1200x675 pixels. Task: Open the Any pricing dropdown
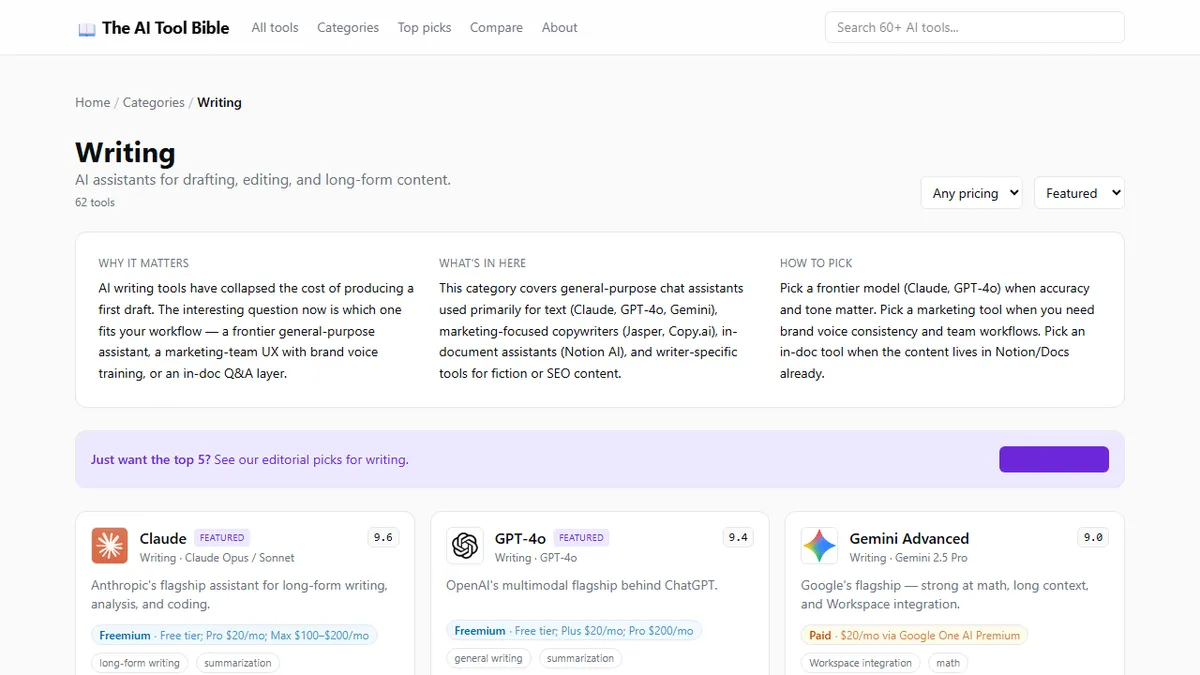(x=972, y=193)
